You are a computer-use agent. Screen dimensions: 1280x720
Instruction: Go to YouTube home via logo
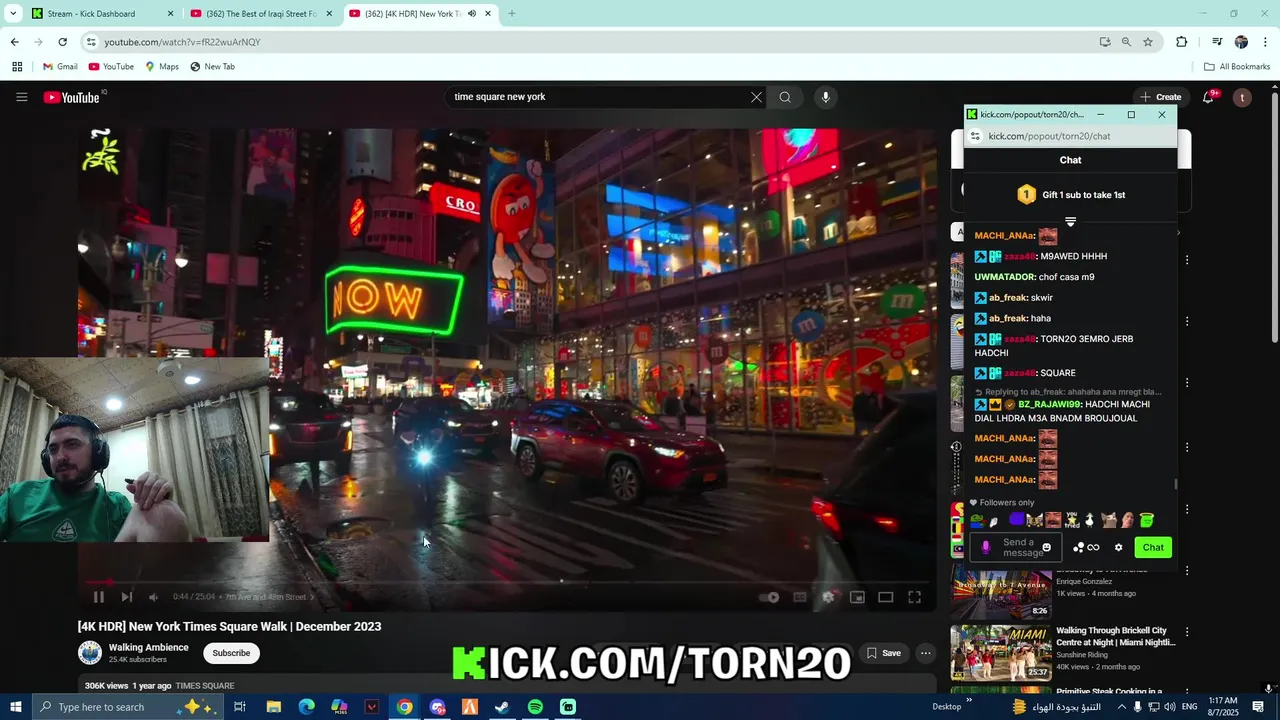point(73,97)
